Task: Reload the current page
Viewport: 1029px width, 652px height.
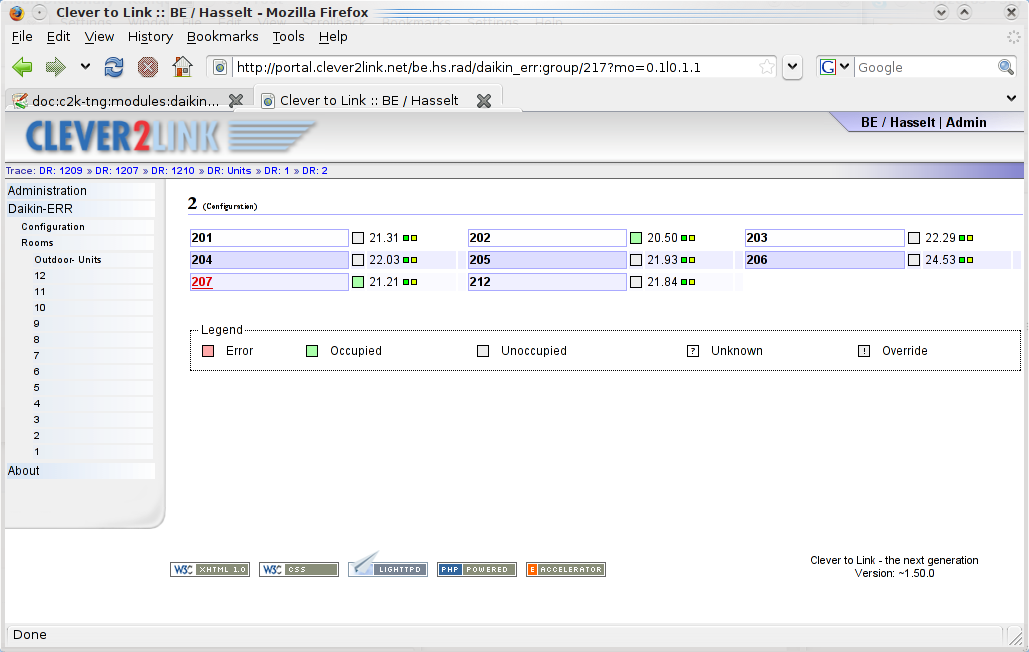Action: point(114,67)
